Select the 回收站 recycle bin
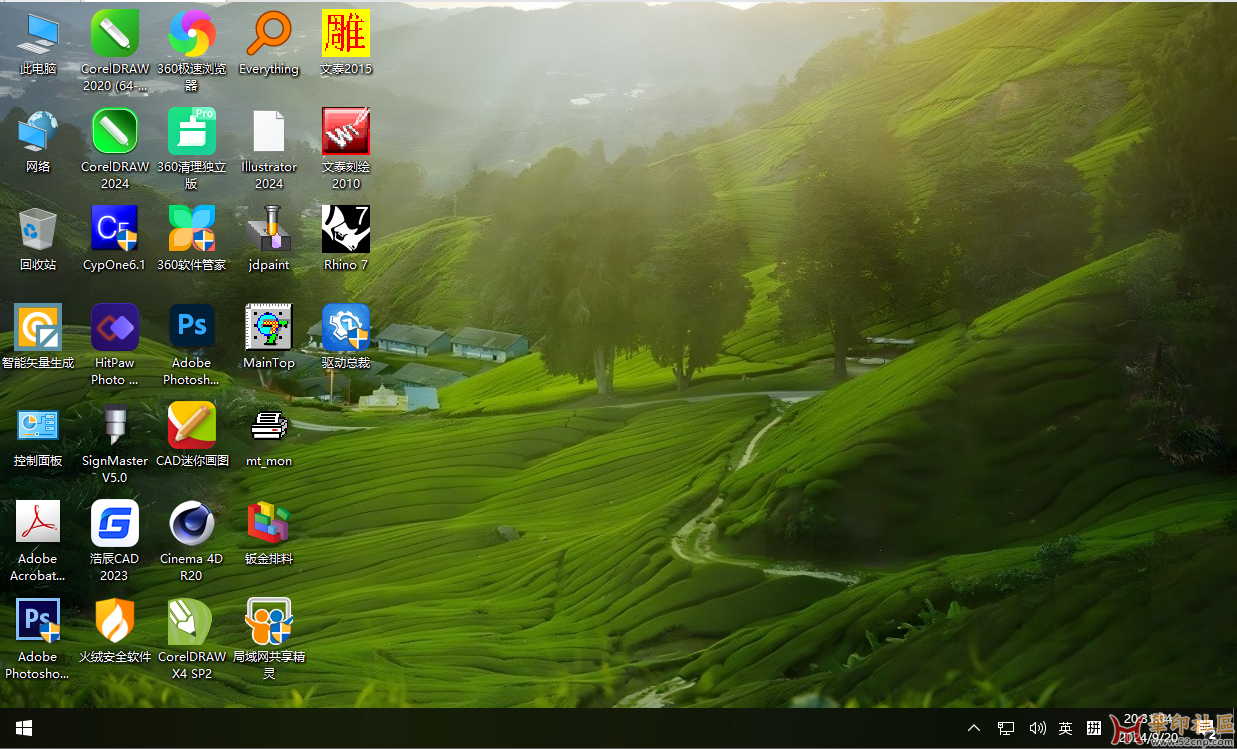 [38, 229]
